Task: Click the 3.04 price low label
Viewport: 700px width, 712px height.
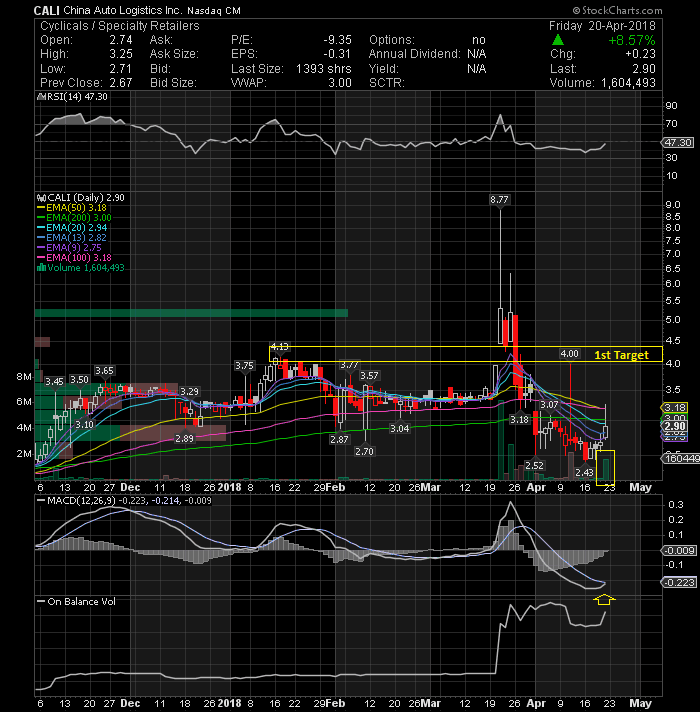Action: point(399,428)
